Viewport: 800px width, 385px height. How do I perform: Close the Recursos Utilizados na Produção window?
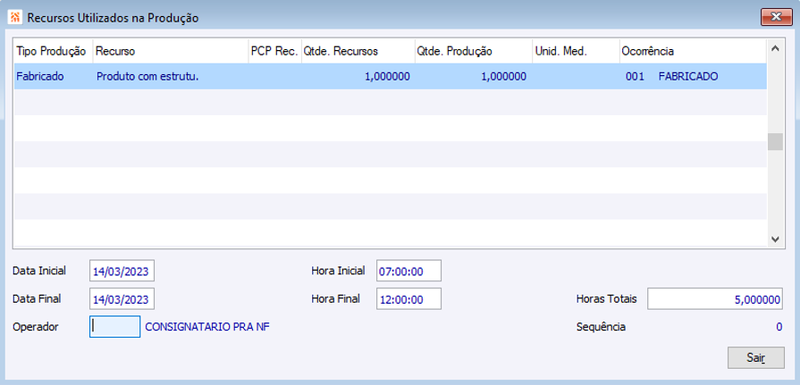click(x=777, y=17)
